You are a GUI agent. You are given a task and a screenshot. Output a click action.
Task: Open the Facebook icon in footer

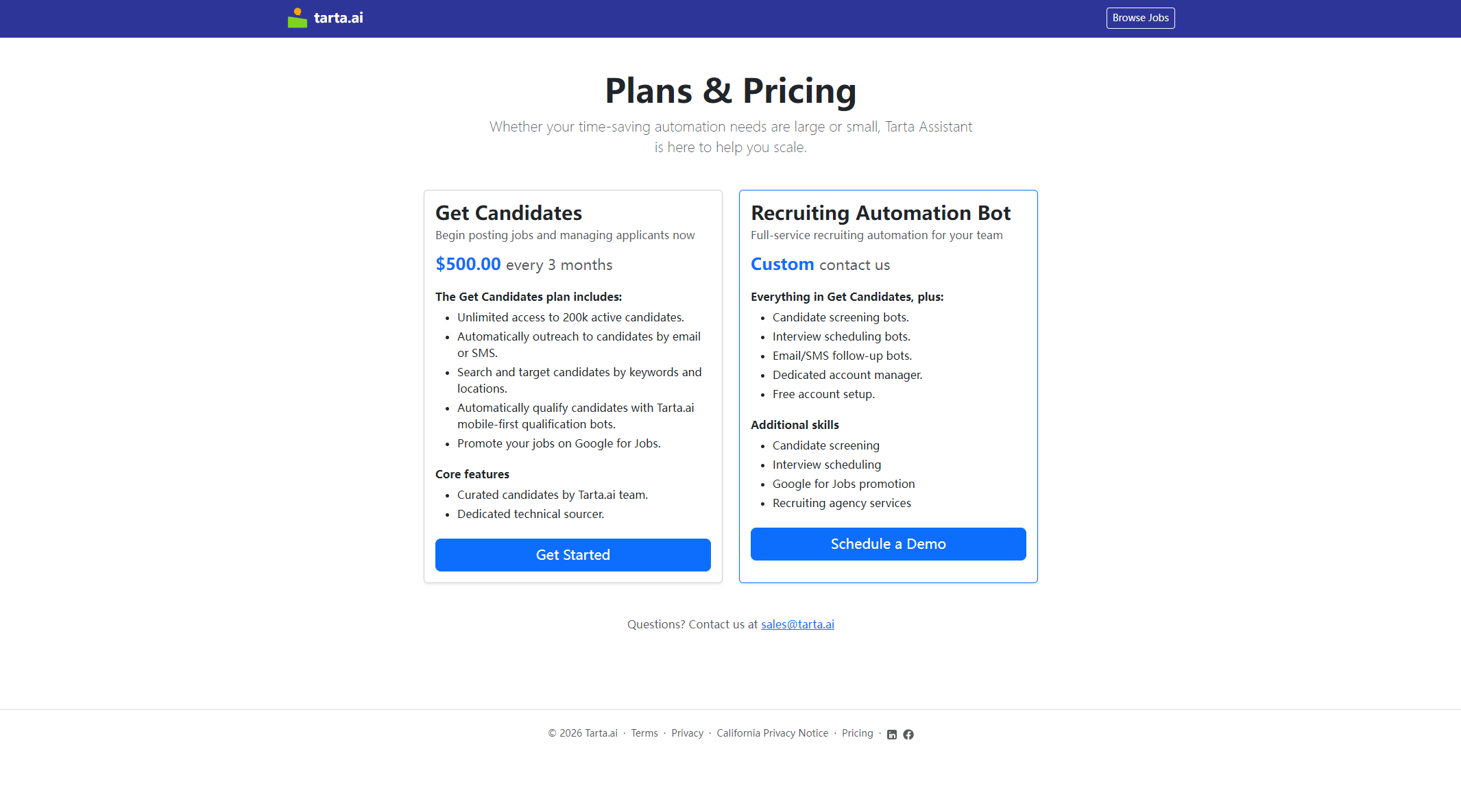pos(908,735)
